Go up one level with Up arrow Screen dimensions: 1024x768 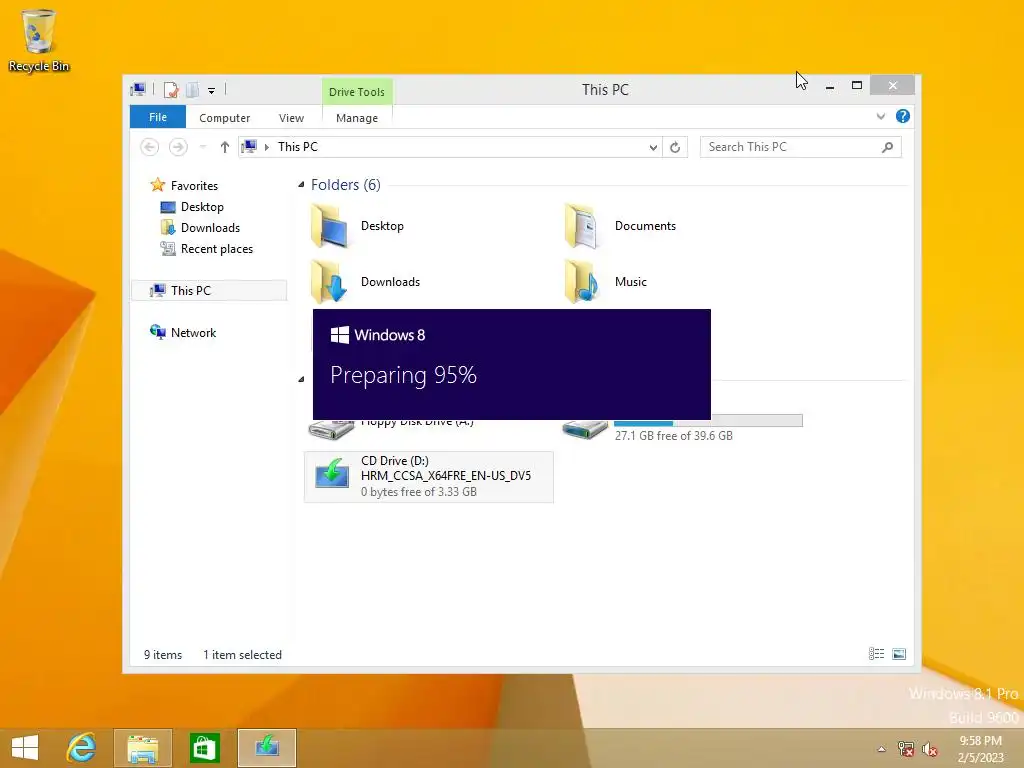225,147
